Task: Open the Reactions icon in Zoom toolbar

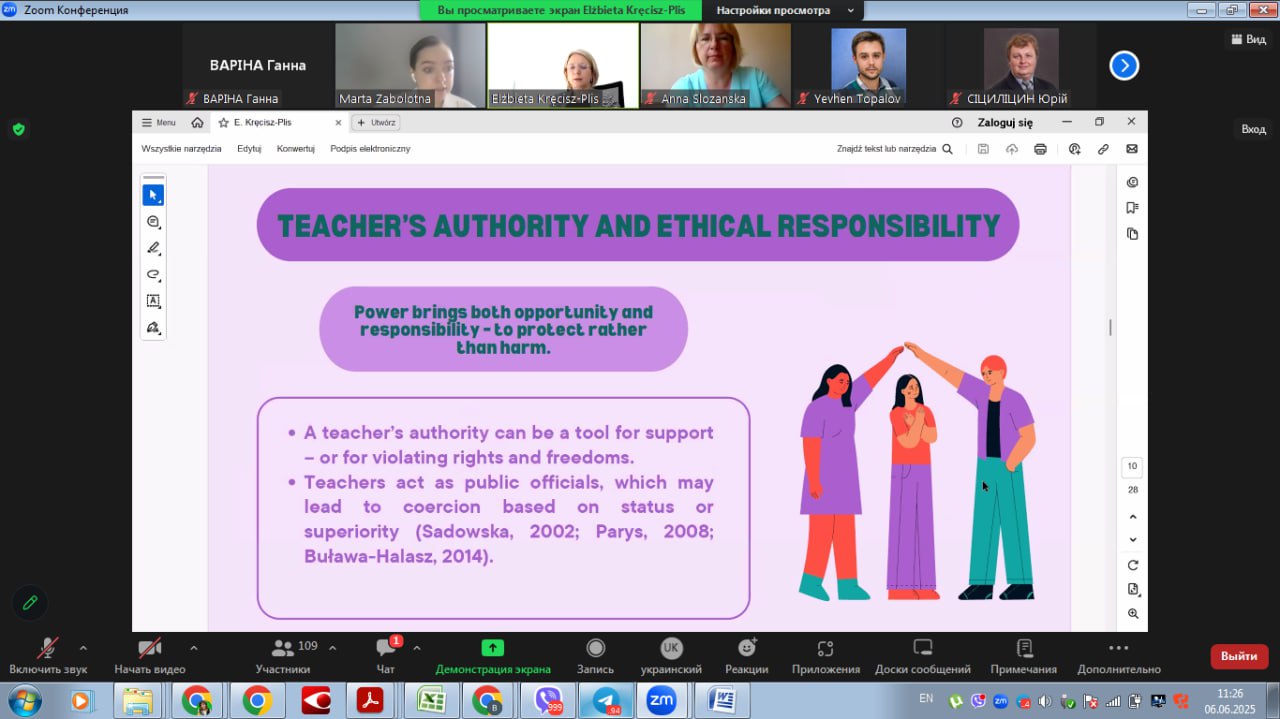Action: point(747,649)
